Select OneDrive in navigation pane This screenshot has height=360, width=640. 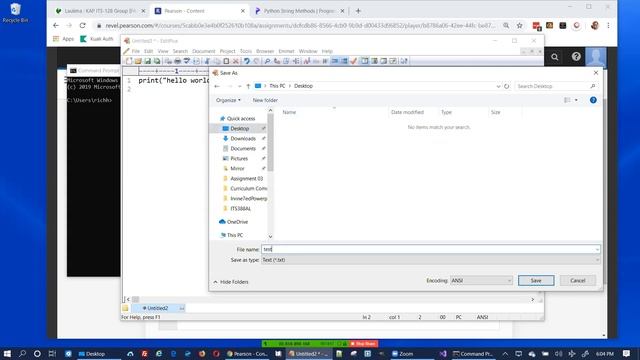237,222
